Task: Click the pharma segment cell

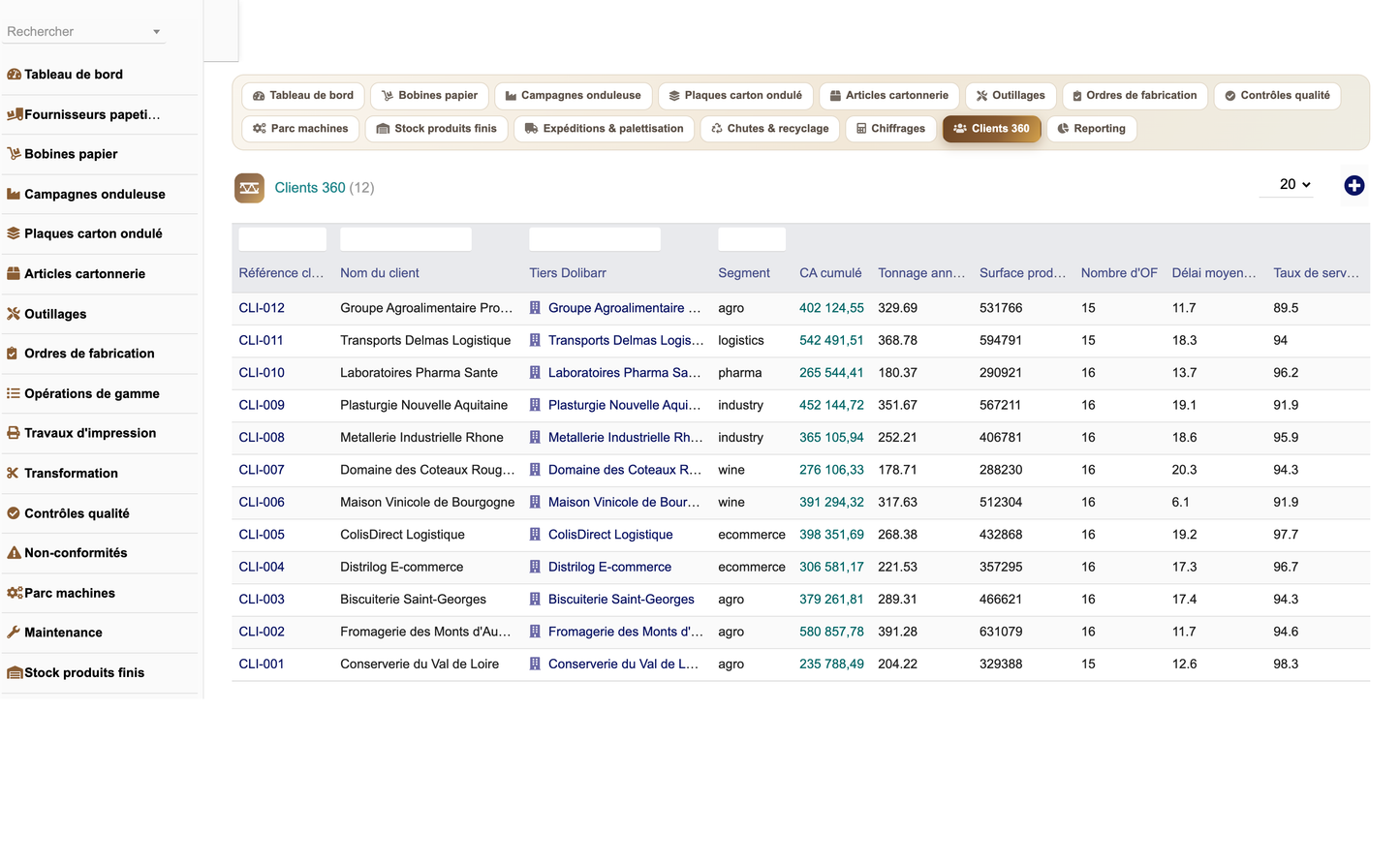Action: coord(740,373)
